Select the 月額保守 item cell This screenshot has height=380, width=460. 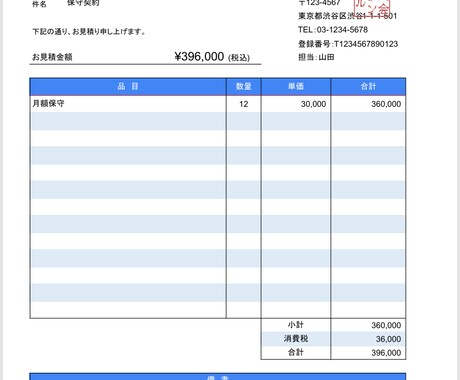pos(128,104)
